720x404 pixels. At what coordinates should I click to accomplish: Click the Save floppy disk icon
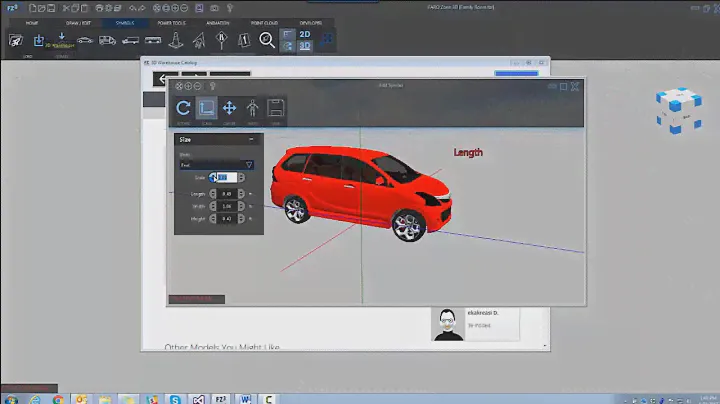click(x=276, y=108)
